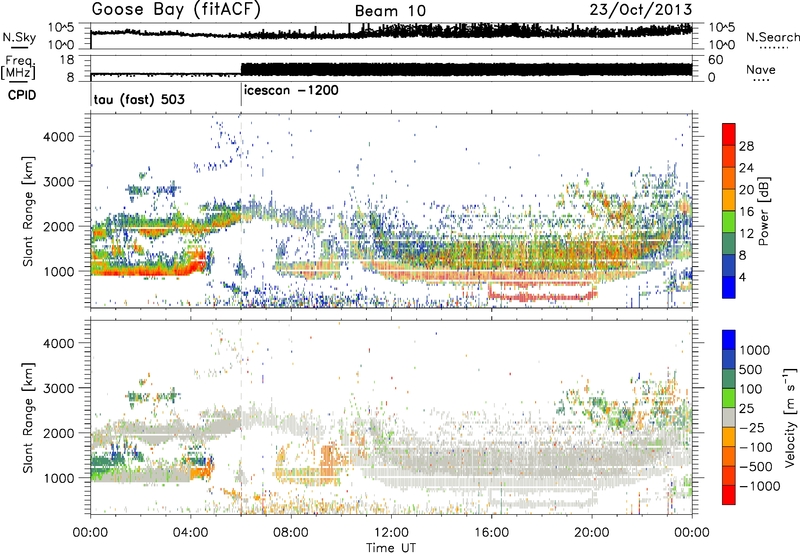
Task: Click the '500' tick on the velocity colorbar
Action: tap(752, 369)
